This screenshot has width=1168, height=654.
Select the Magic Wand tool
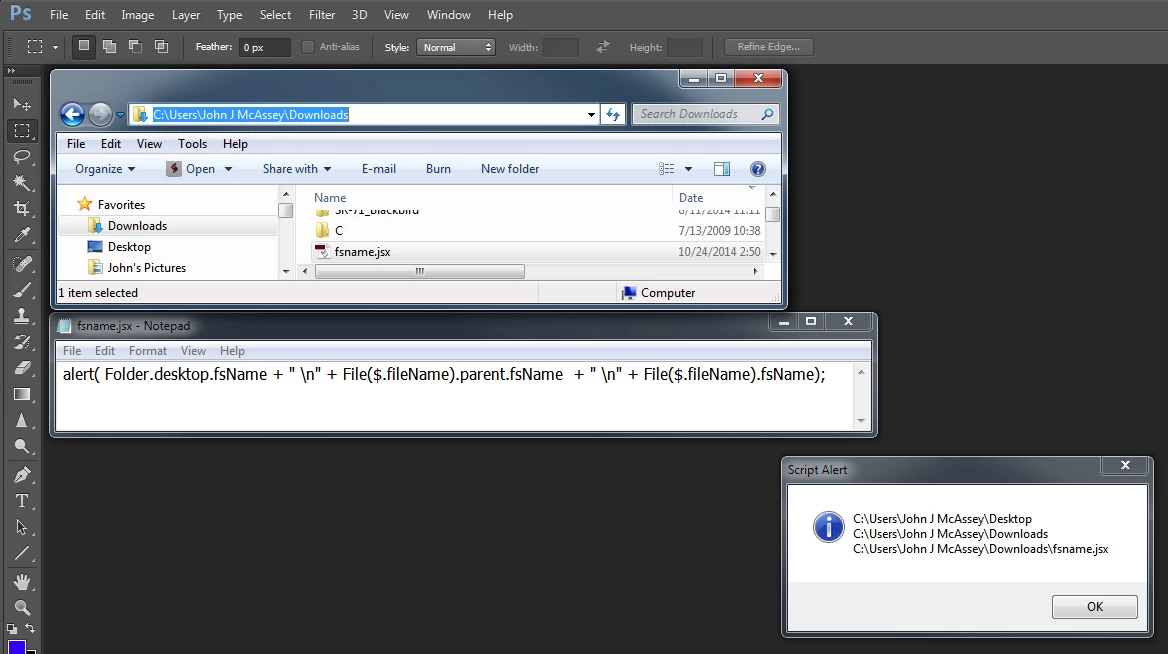click(x=22, y=182)
